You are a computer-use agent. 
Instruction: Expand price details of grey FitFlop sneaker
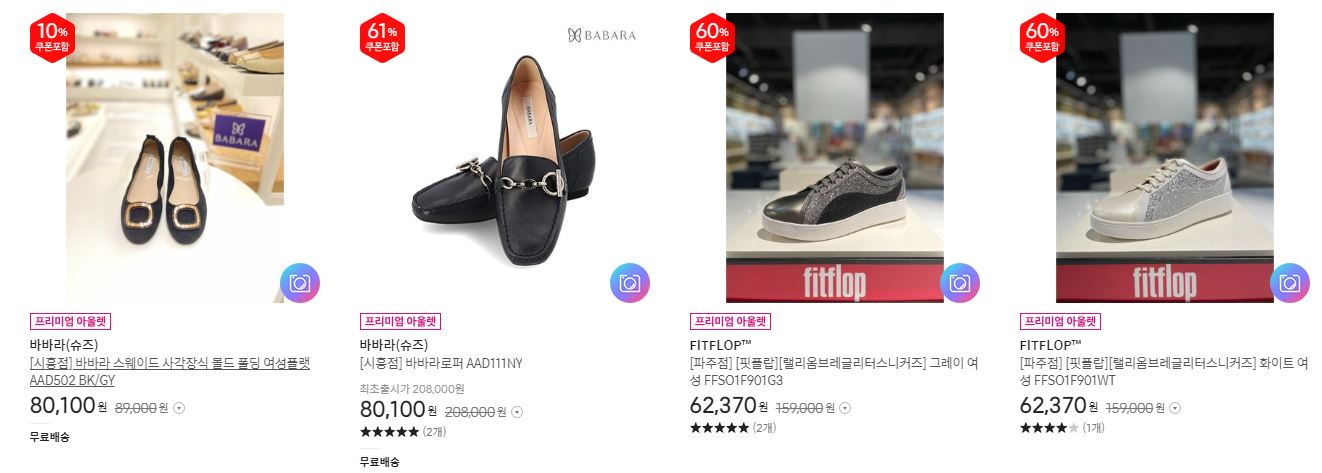[x=845, y=408]
